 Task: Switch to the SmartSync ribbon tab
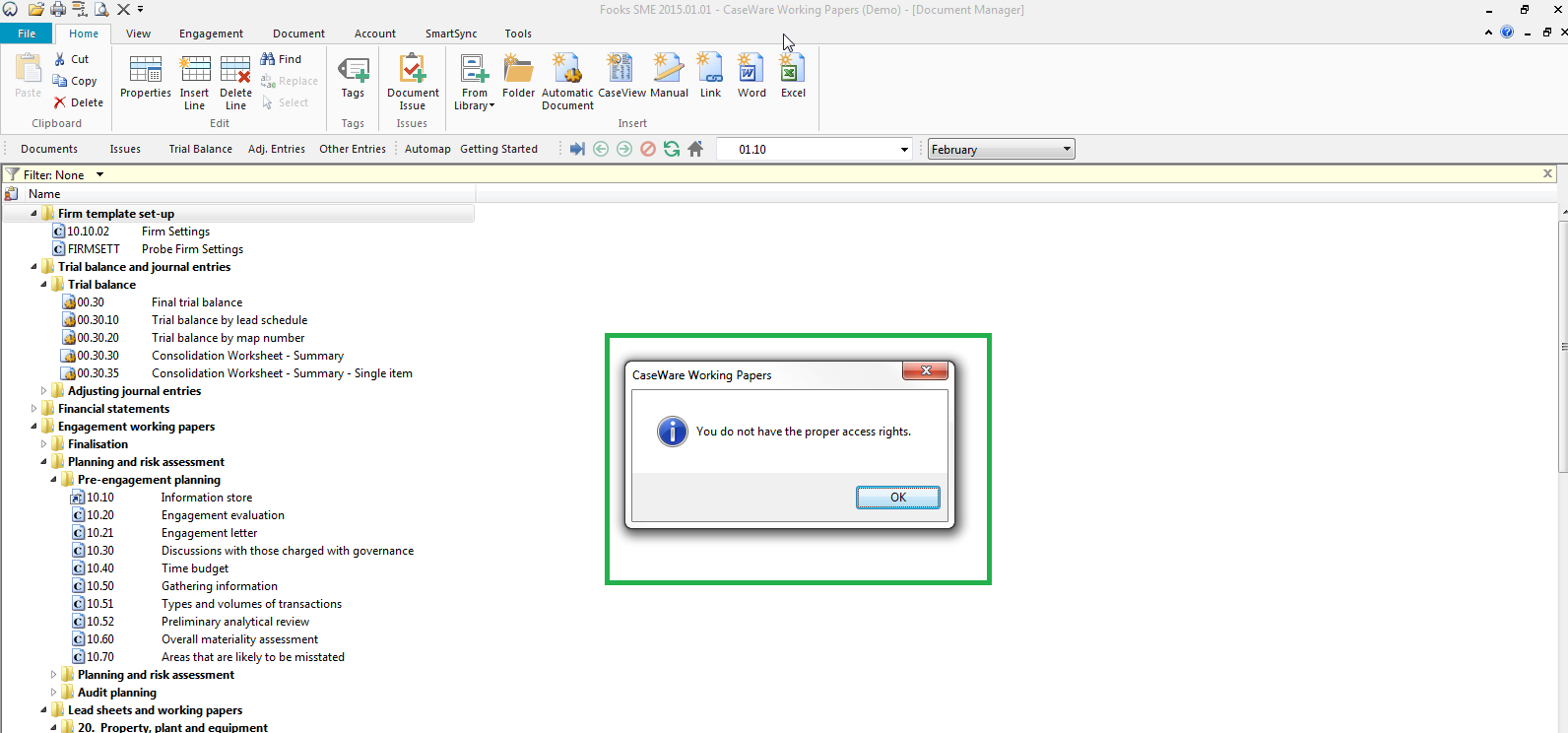[451, 33]
